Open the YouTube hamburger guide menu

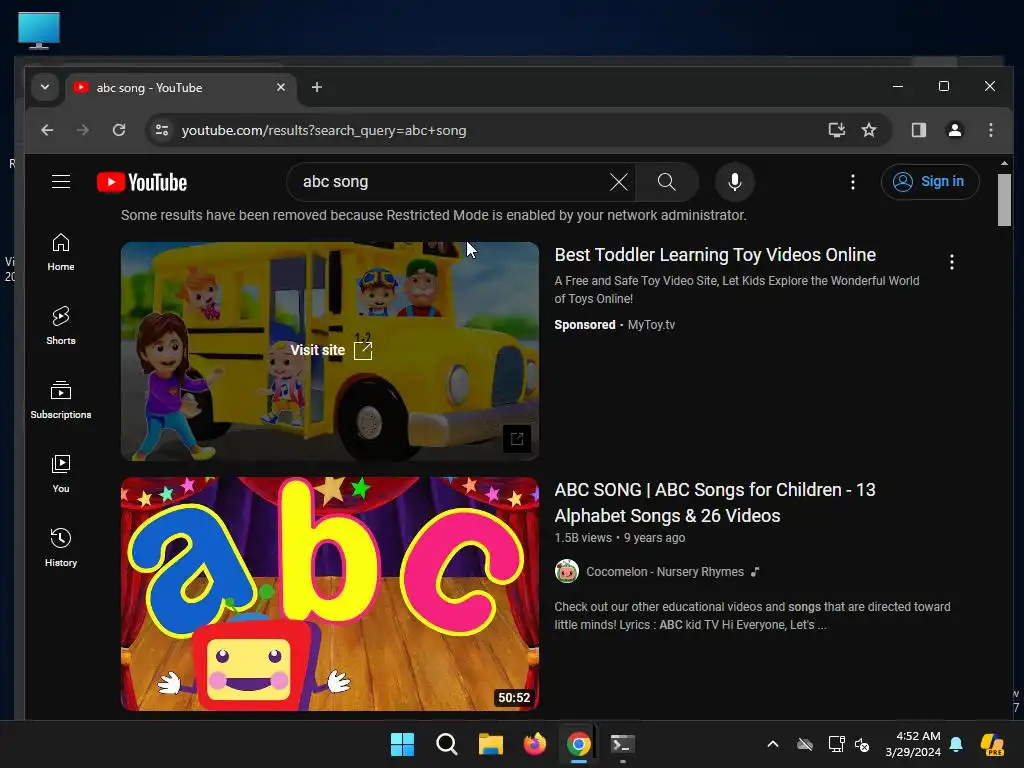(61, 182)
